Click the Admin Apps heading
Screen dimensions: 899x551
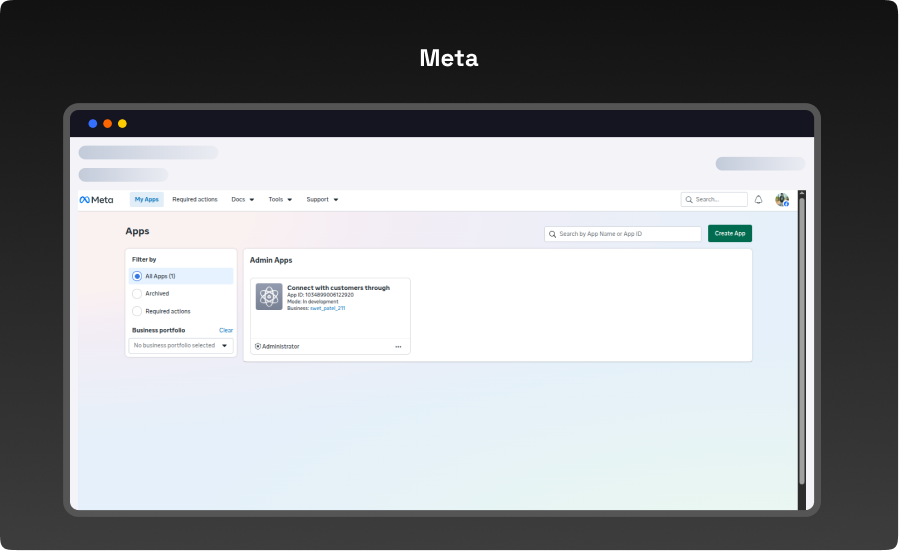pos(271,260)
